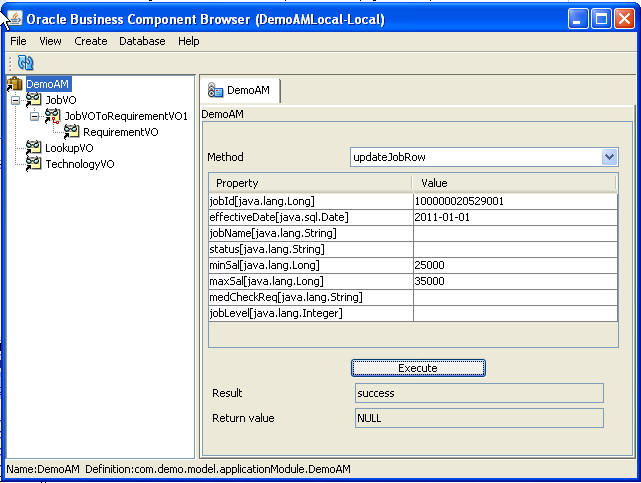641x483 pixels.
Task: Click the refresh toolbar icon
Action: [x=25, y=63]
